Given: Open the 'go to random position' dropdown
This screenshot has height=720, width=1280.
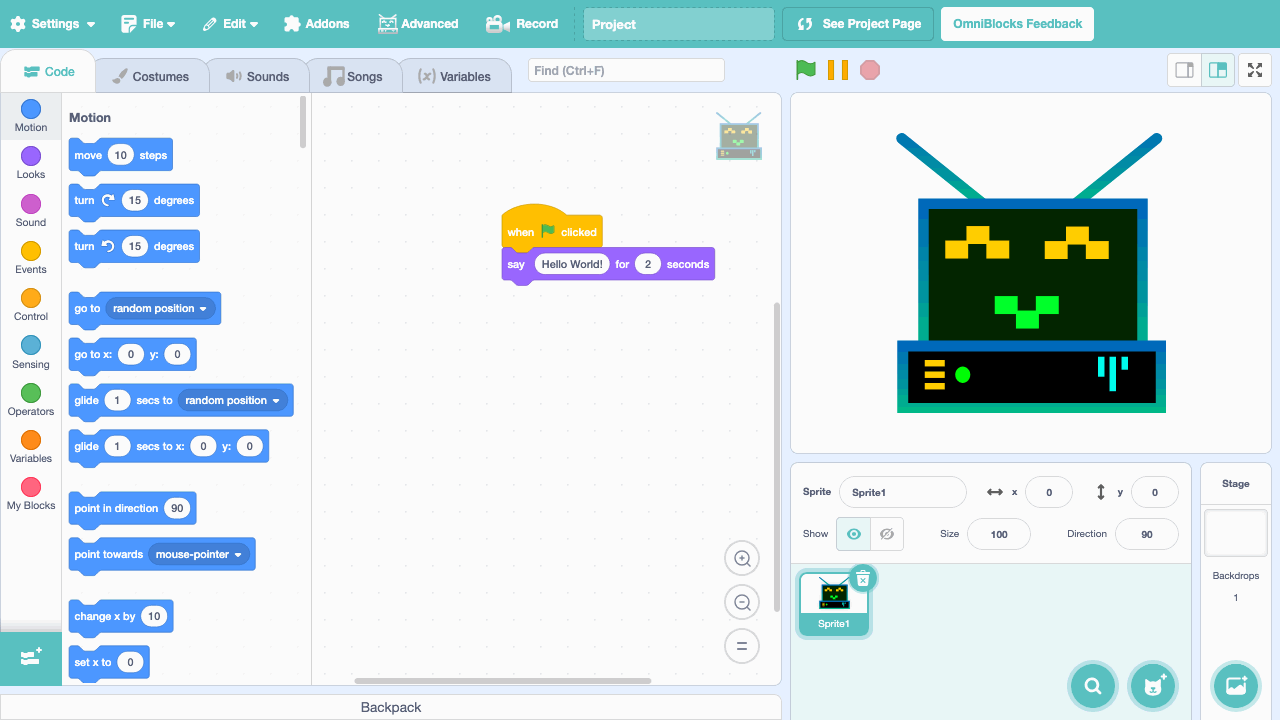Looking at the screenshot, I should pos(162,309).
